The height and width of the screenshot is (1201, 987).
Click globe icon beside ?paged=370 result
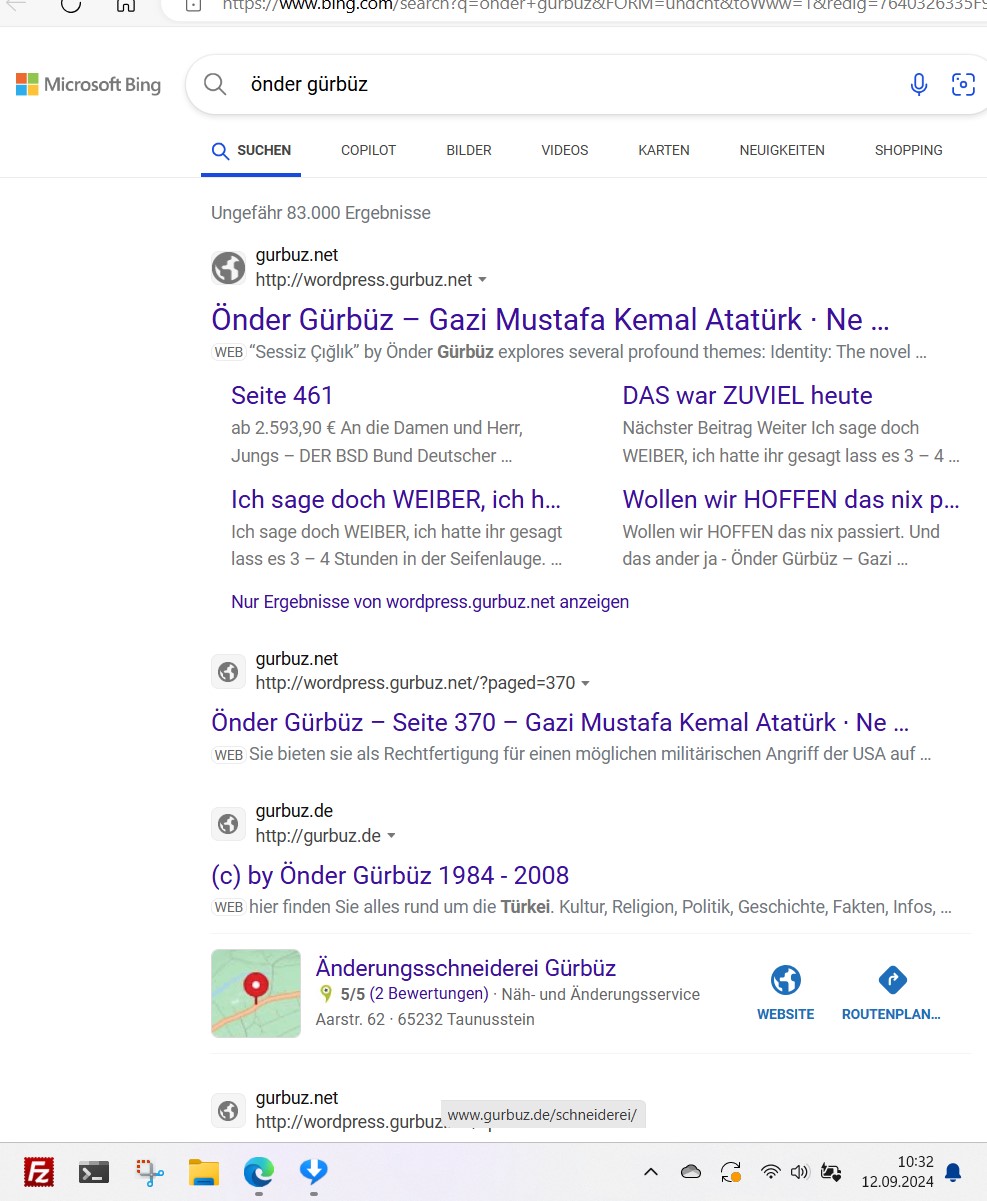(x=228, y=672)
